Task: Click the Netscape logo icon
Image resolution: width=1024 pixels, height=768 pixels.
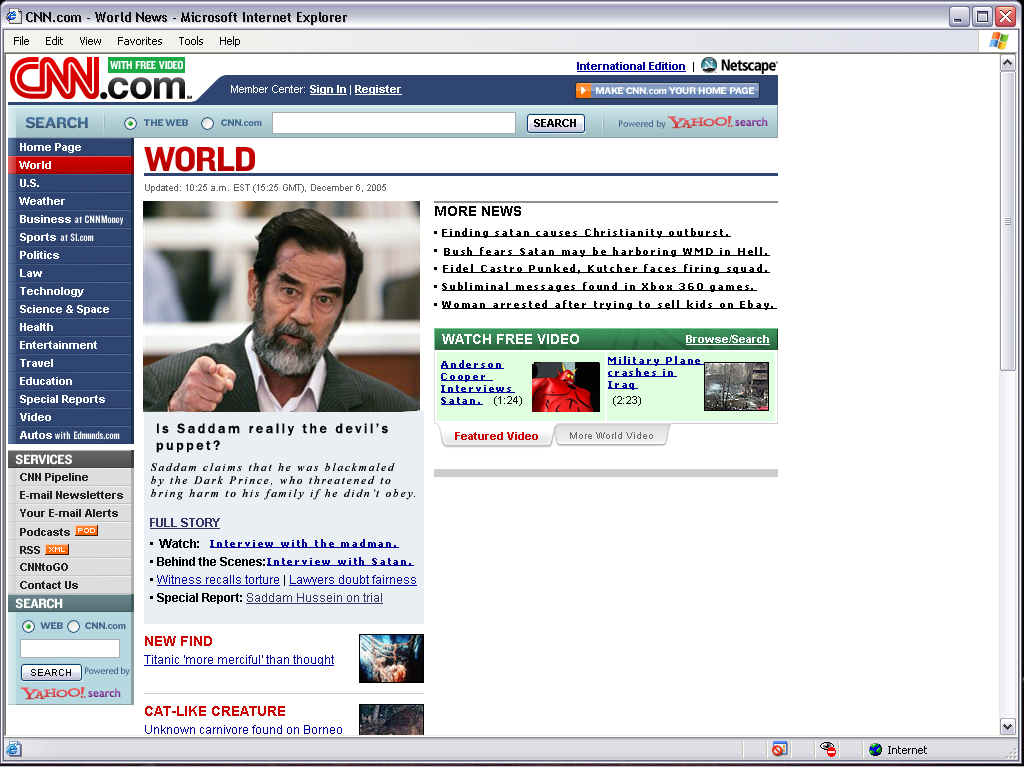Action: (709, 65)
